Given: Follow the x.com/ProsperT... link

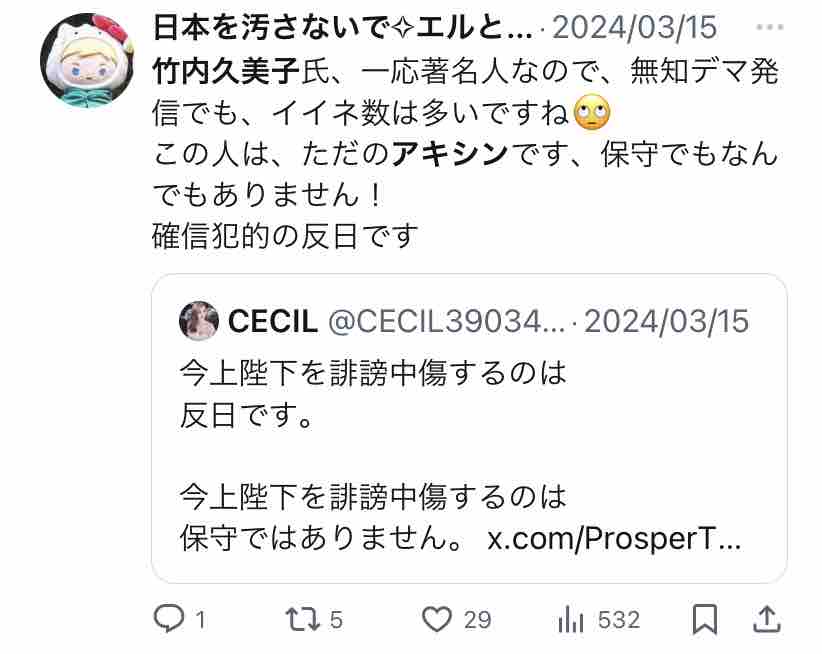Looking at the screenshot, I should coord(614,538).
